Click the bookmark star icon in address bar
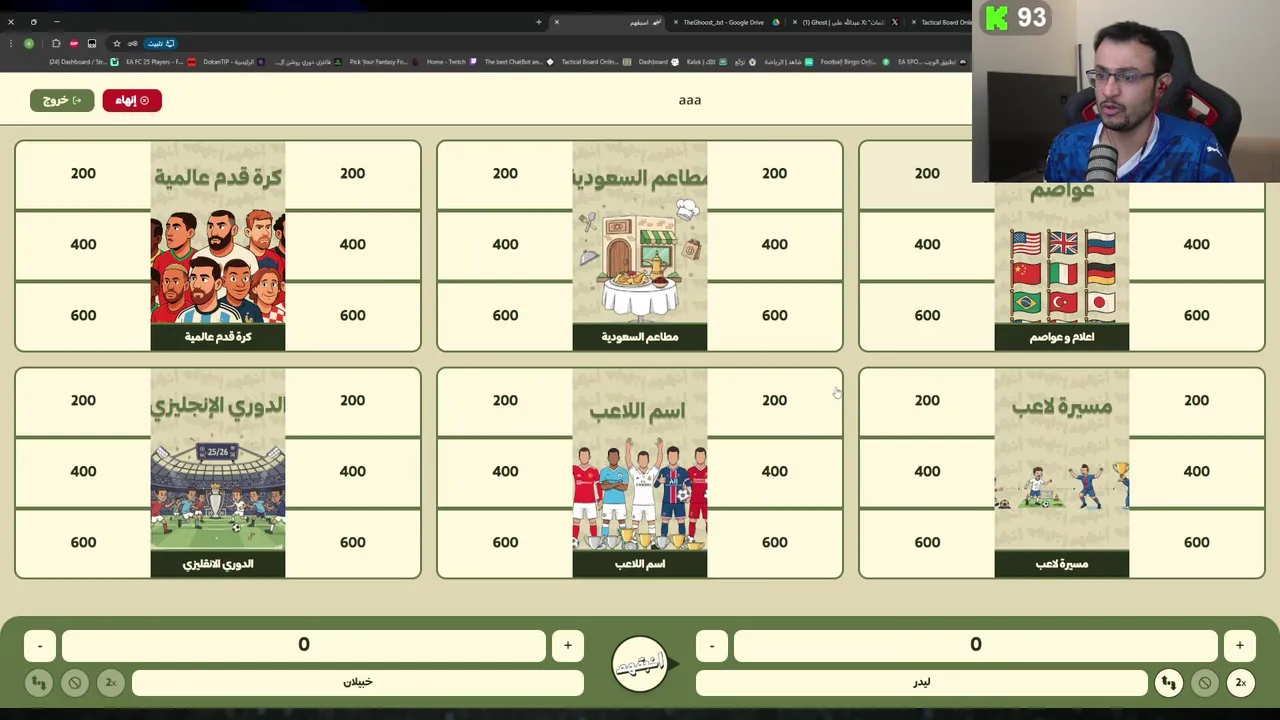 117,44
